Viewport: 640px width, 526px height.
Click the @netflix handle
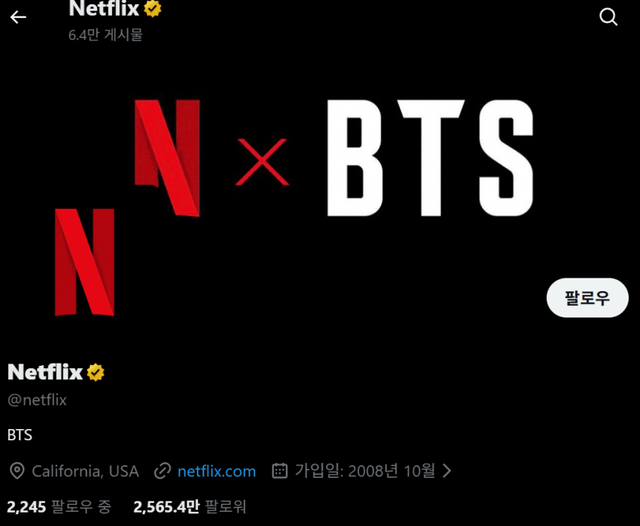tap(37, 400)
